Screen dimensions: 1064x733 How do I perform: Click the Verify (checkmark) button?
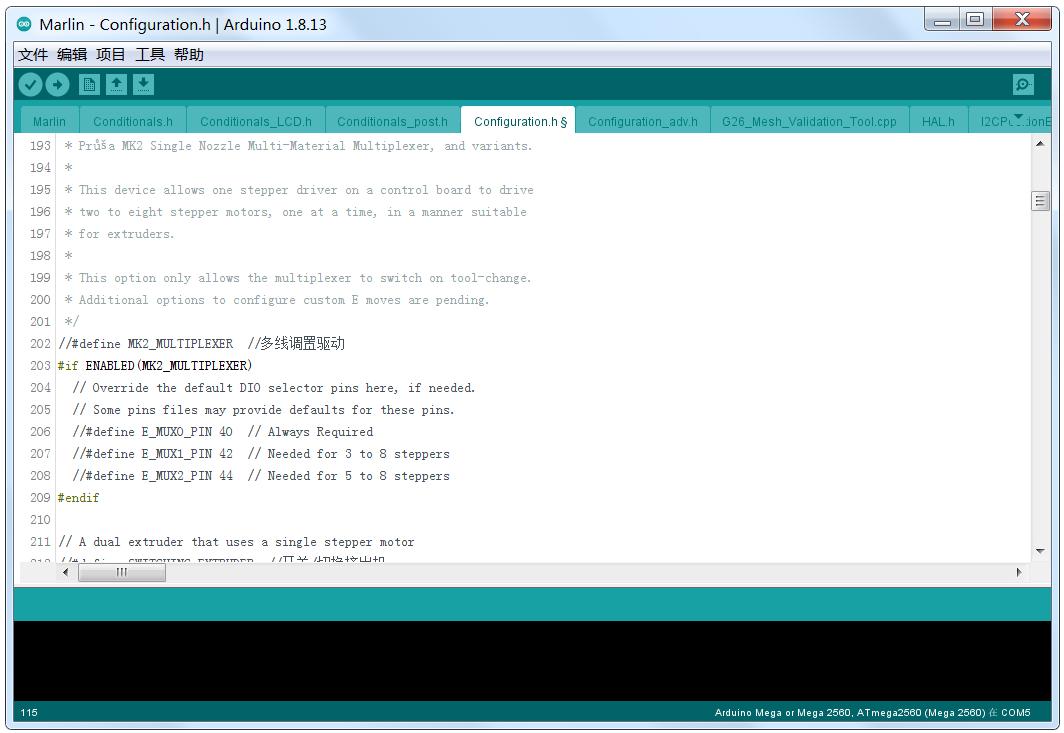click(31, 85)
